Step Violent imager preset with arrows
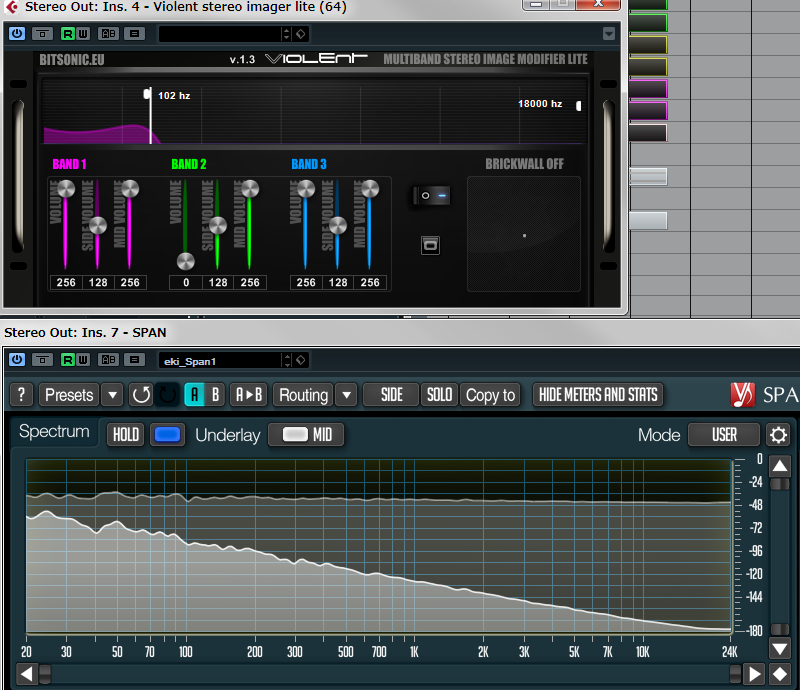Screen dimensions: 800x690 [x=287, y=34]
